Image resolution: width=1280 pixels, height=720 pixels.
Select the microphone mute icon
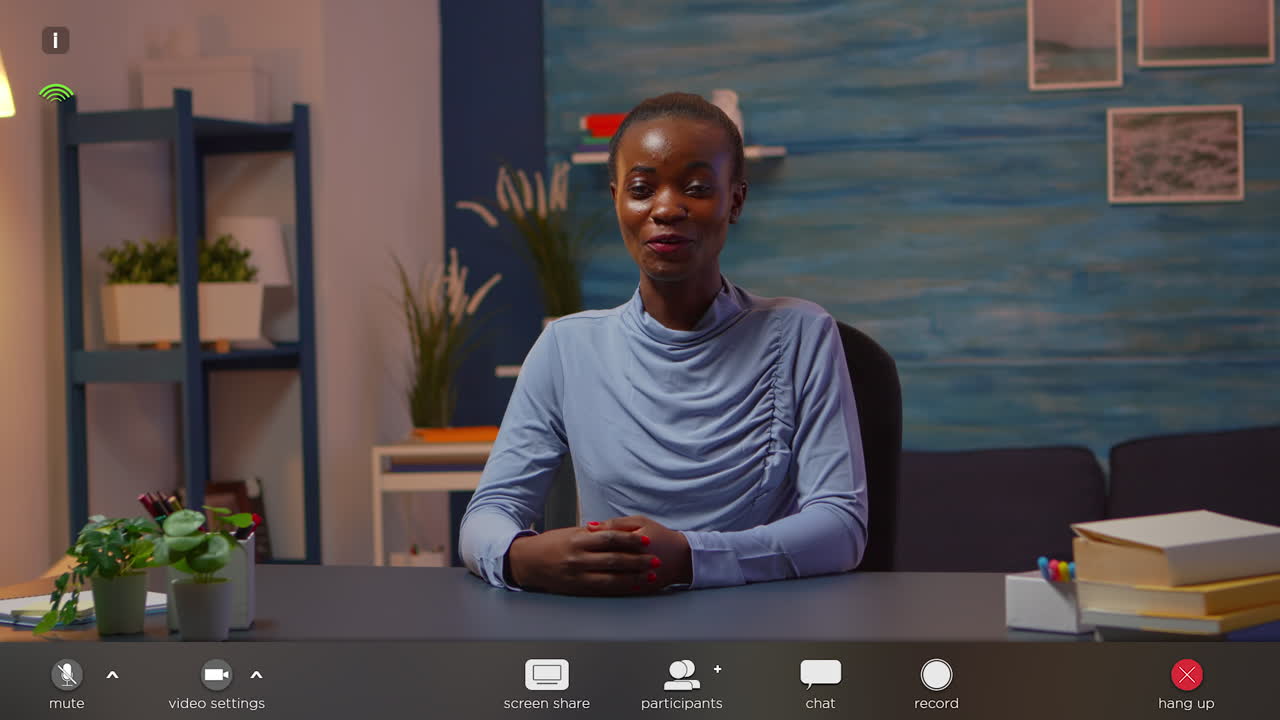(x=66, y=674)
